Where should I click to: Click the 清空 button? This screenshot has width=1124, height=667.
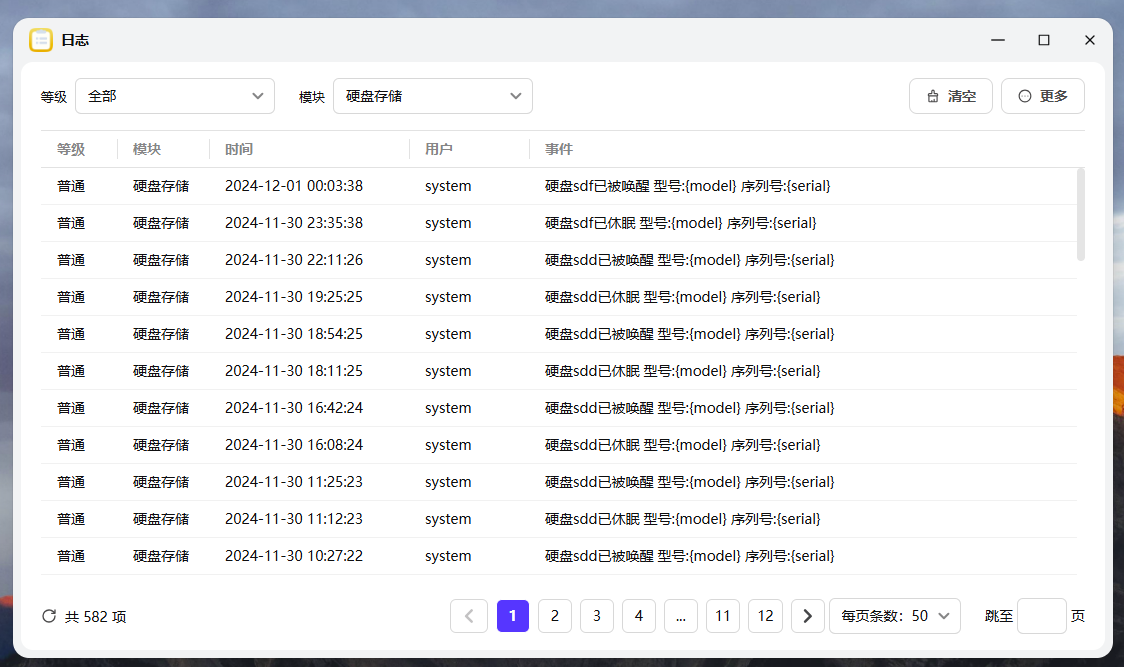pyautogui.click(x=951, y=96)
